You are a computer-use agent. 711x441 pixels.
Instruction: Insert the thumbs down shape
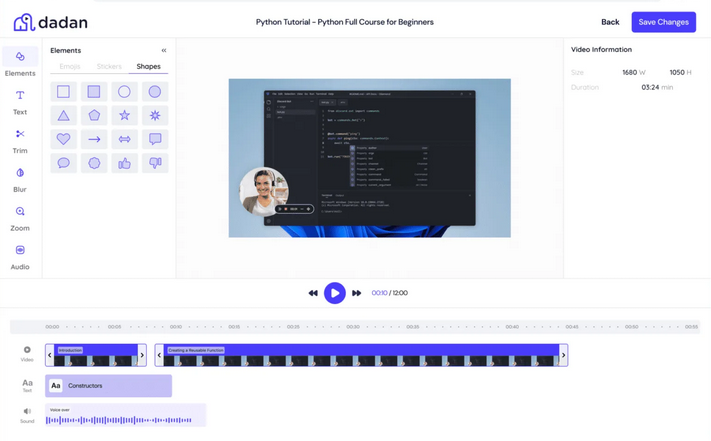coord(155,163)
